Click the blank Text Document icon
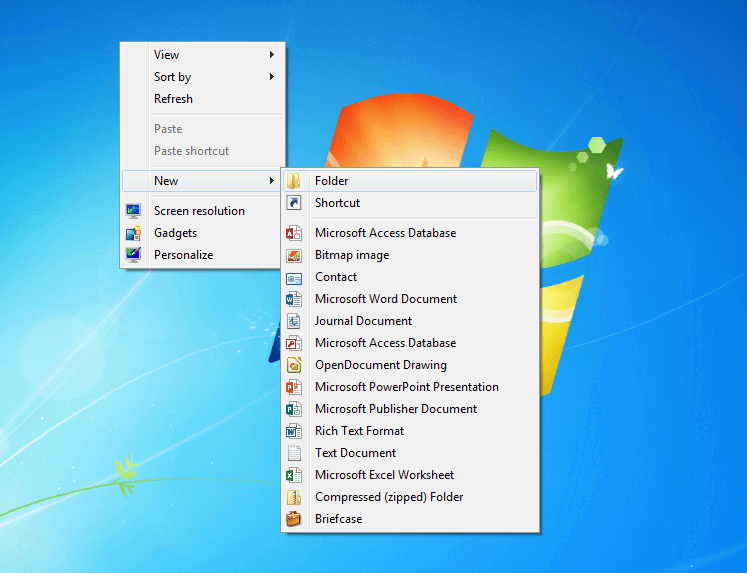 point(294,453)
